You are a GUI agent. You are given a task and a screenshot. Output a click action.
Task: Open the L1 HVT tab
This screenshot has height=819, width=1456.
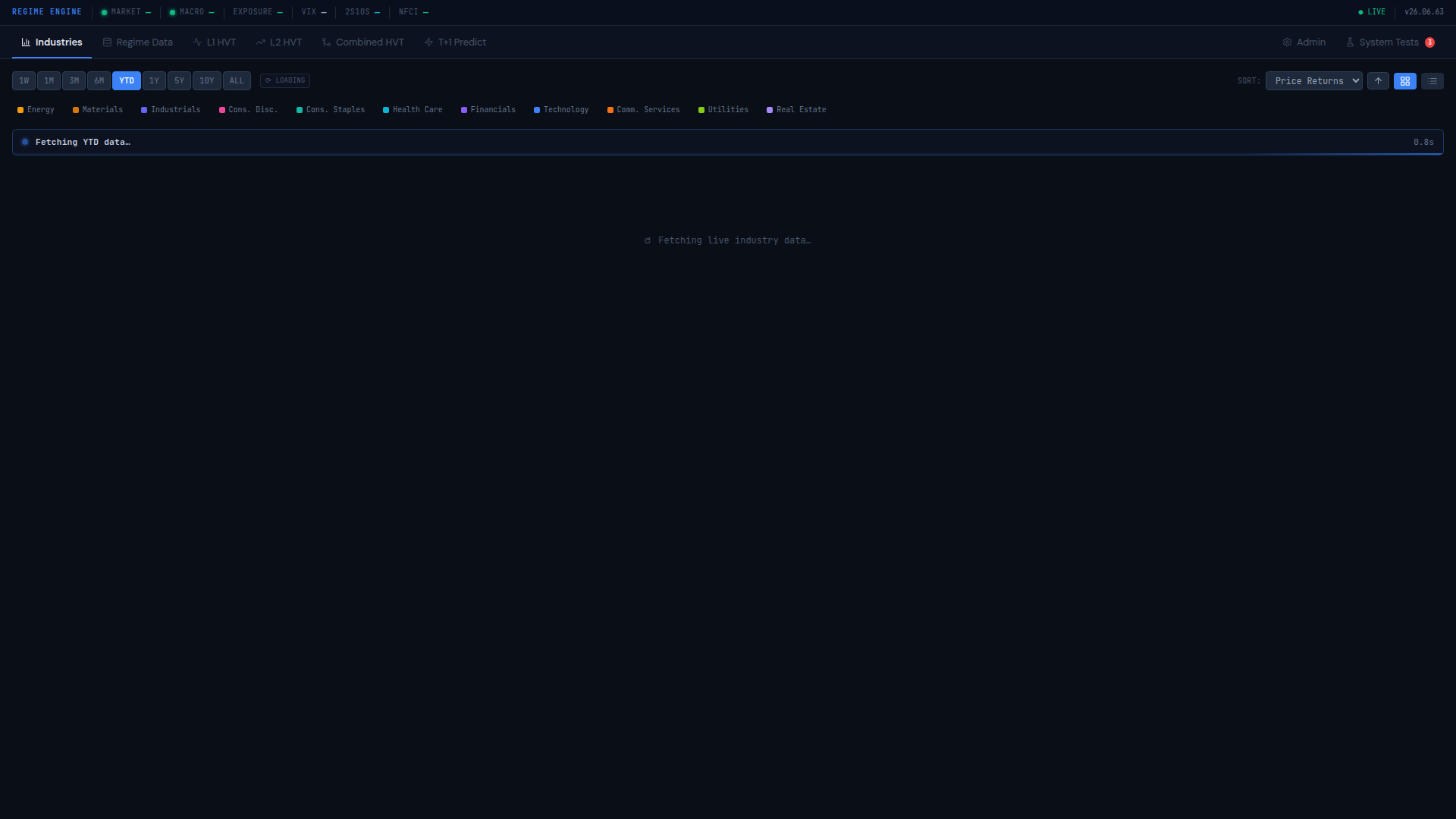(215, 42)
